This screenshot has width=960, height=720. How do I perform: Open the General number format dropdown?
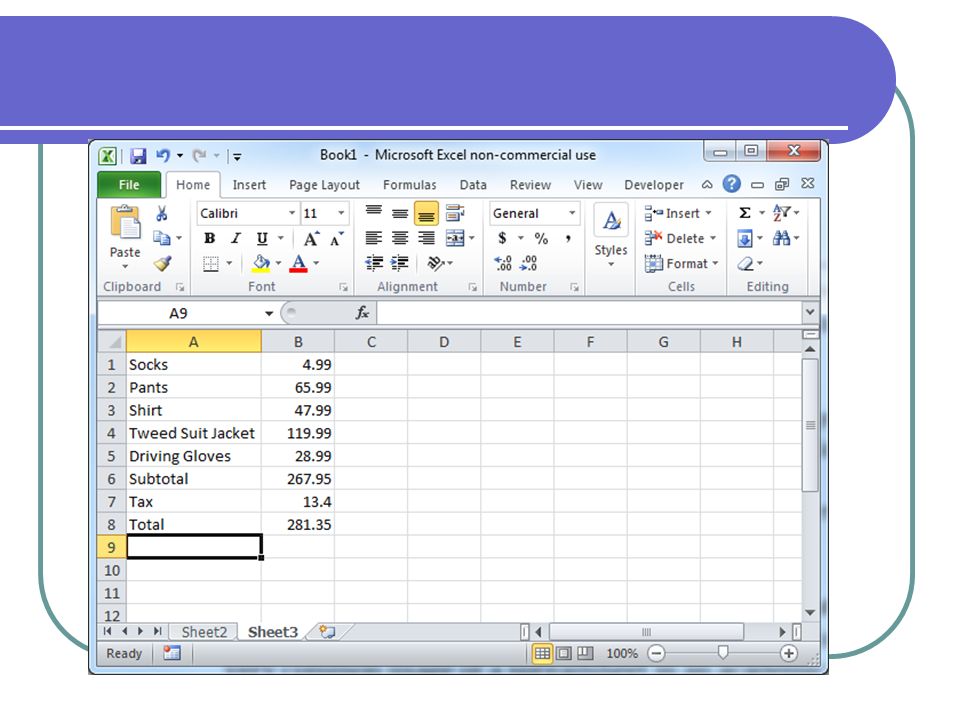tap(572, 213)
